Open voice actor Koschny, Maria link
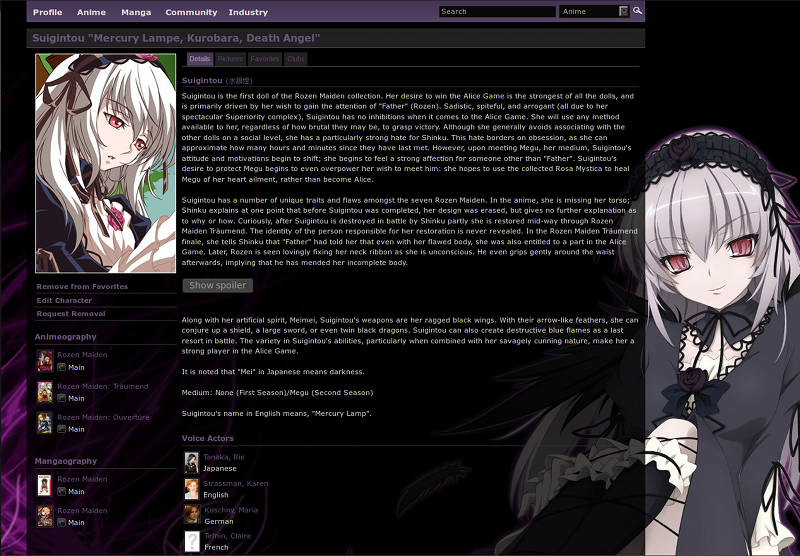 (231, 510)
